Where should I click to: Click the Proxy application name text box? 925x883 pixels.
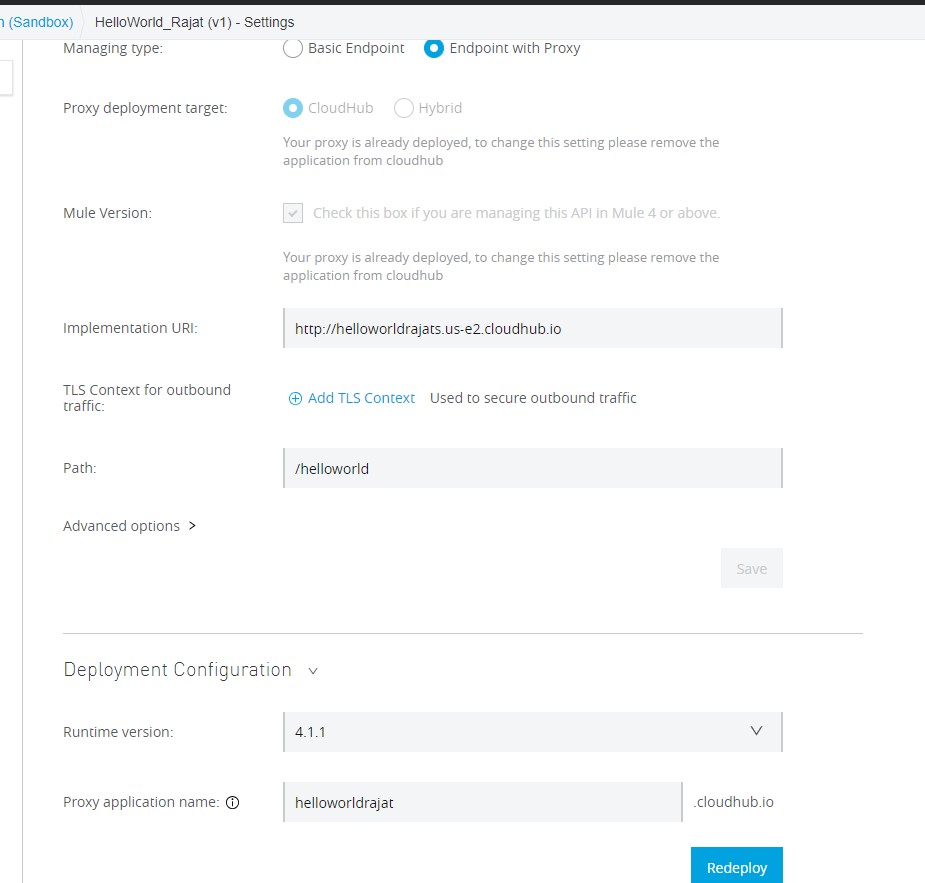point(482,802)
